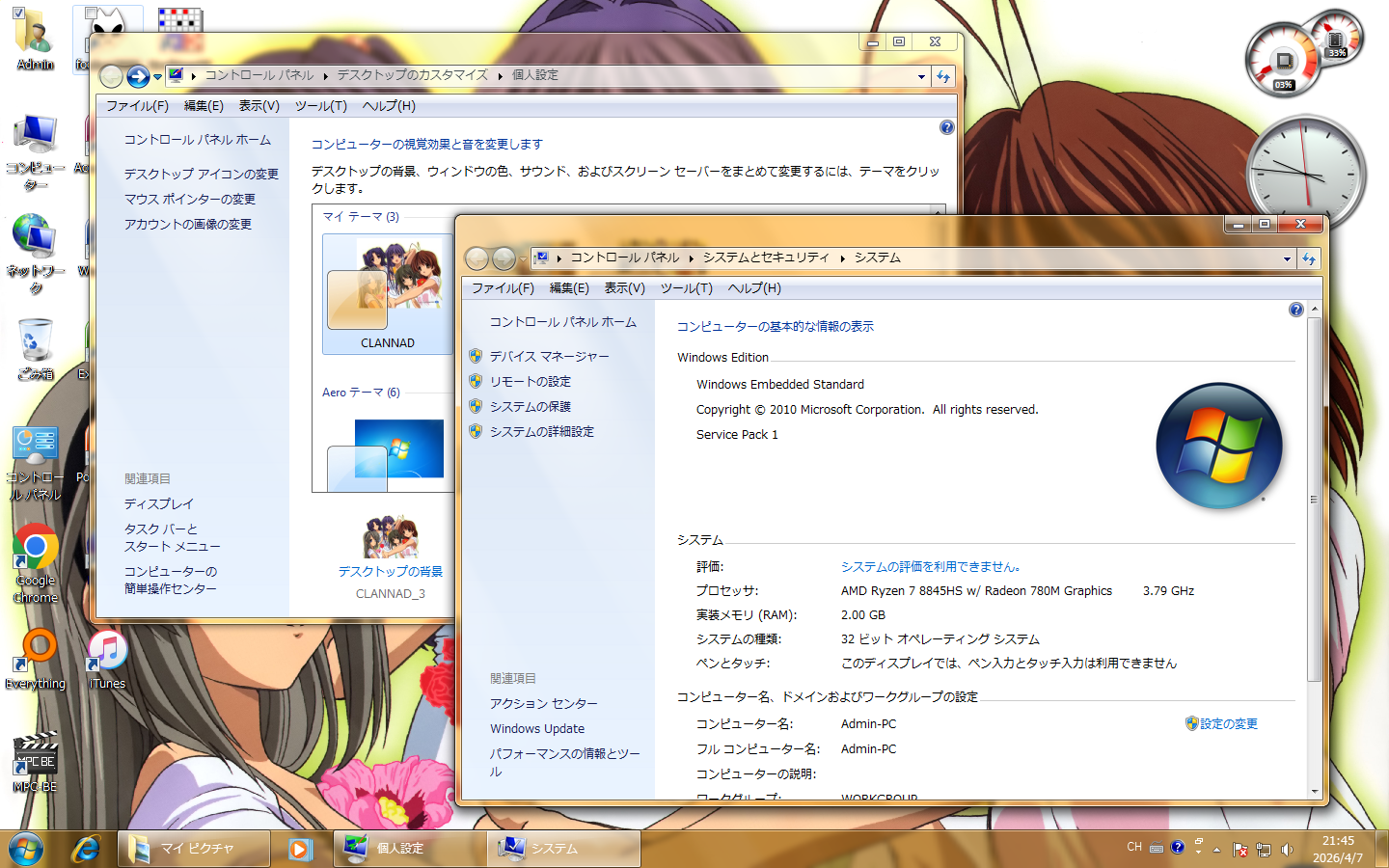Click マウス ポインターの変更 link
Viewport: 1389px width, 868px height.
[x=189, y=199]
